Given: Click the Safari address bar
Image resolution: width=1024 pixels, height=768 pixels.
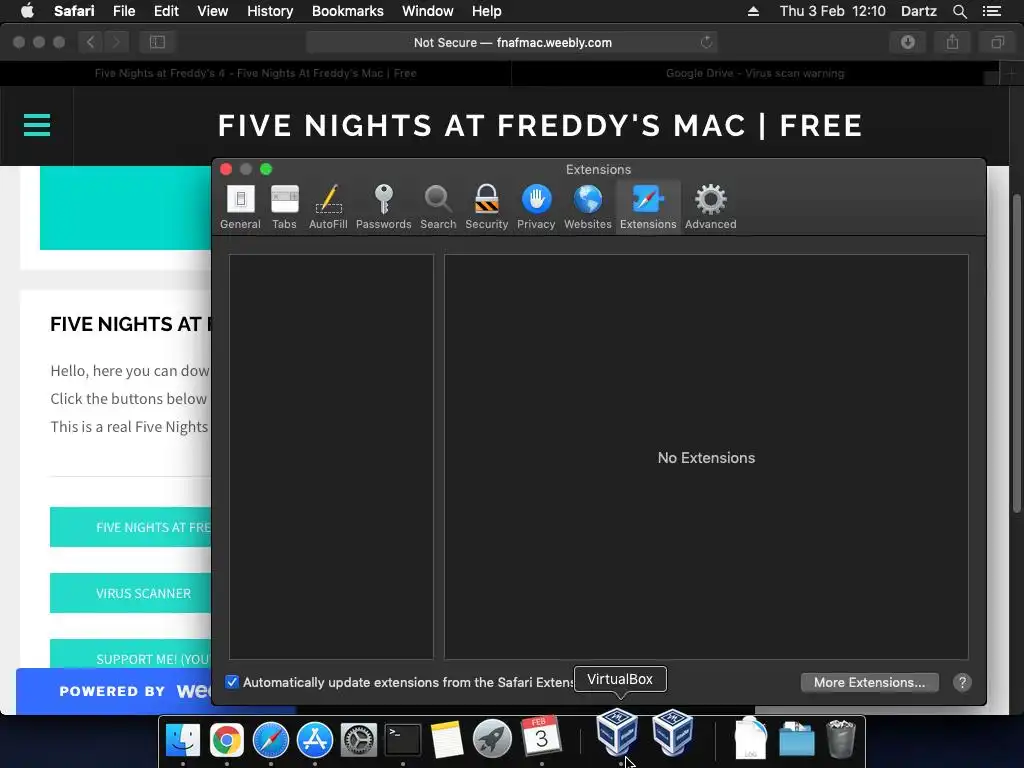Looking at the screenshot, I should pos(513,42).
